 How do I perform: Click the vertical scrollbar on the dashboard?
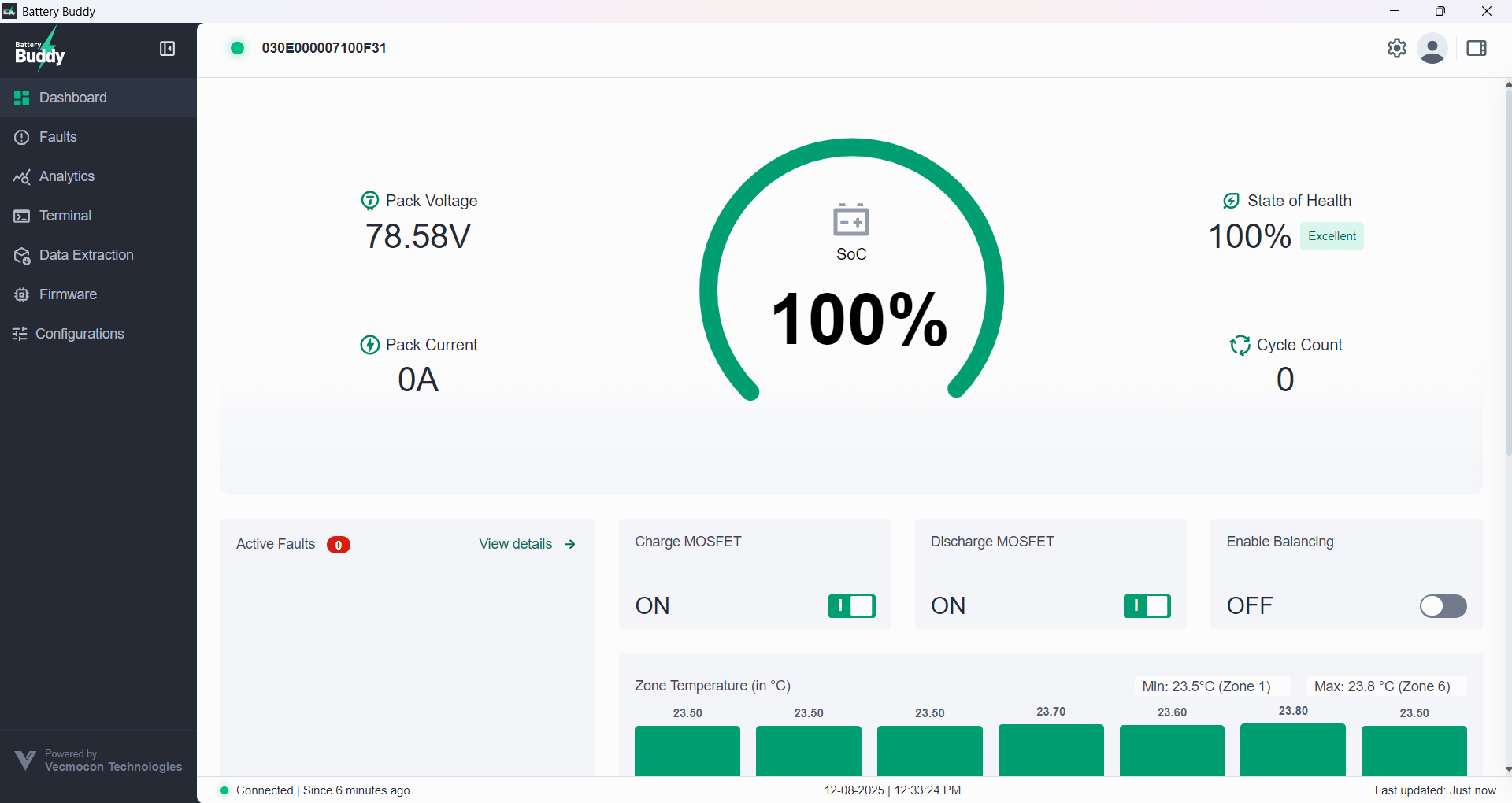tap(1507, 268)
